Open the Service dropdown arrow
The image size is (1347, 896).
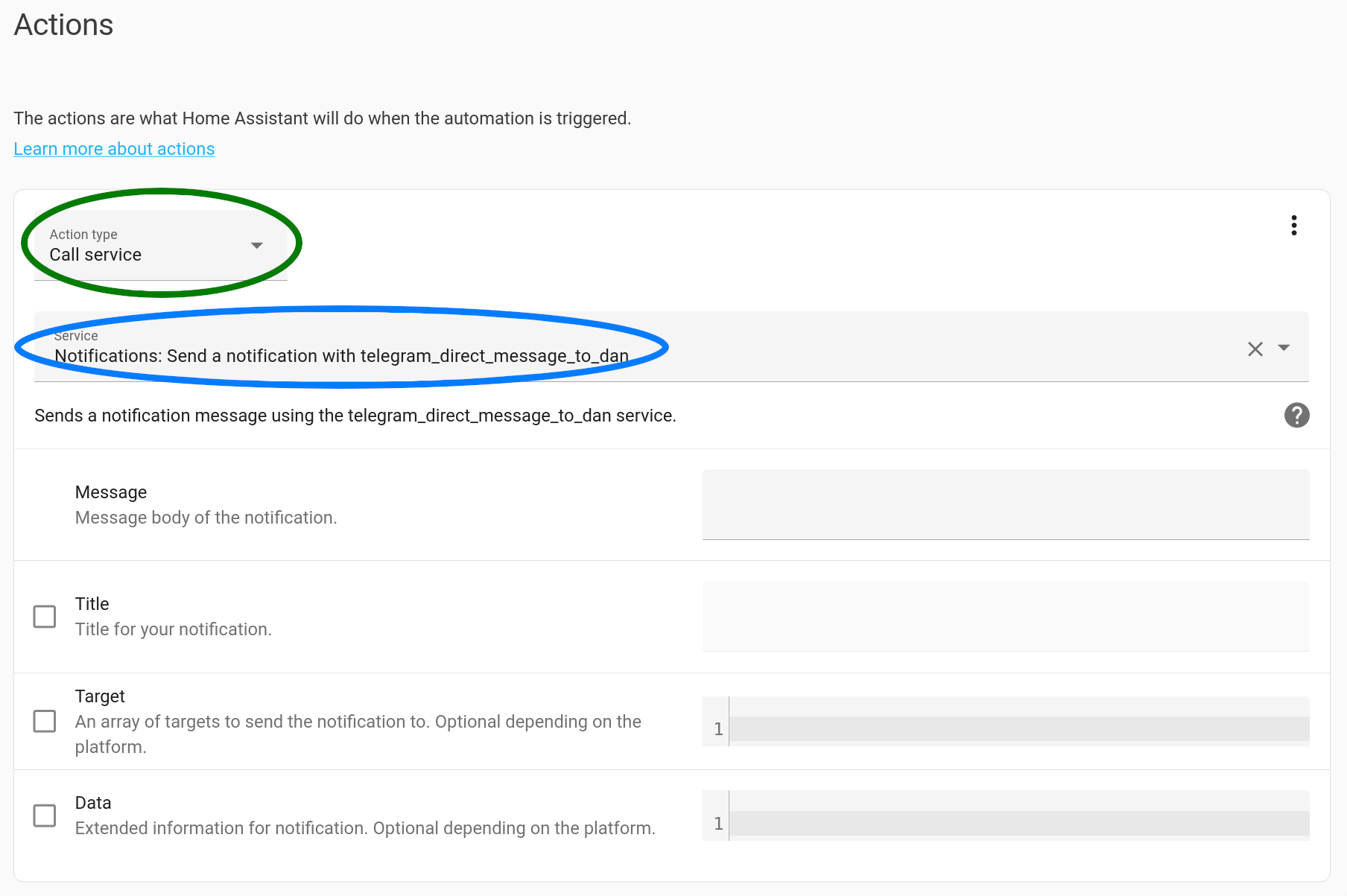click(1284, 348)
